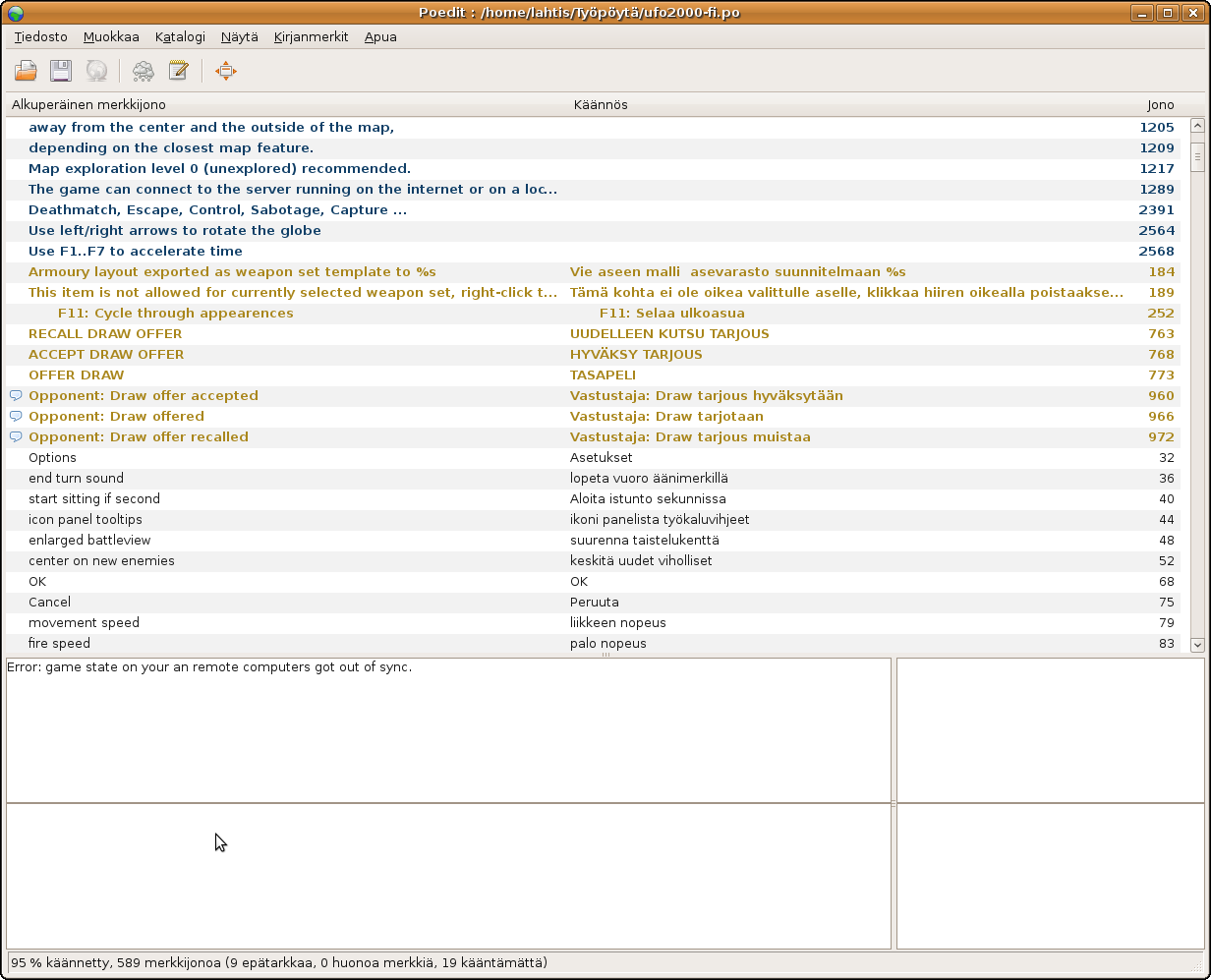1211x980 pixels.
Task: Open the Tiedosto menu
Action: [40, 36]
